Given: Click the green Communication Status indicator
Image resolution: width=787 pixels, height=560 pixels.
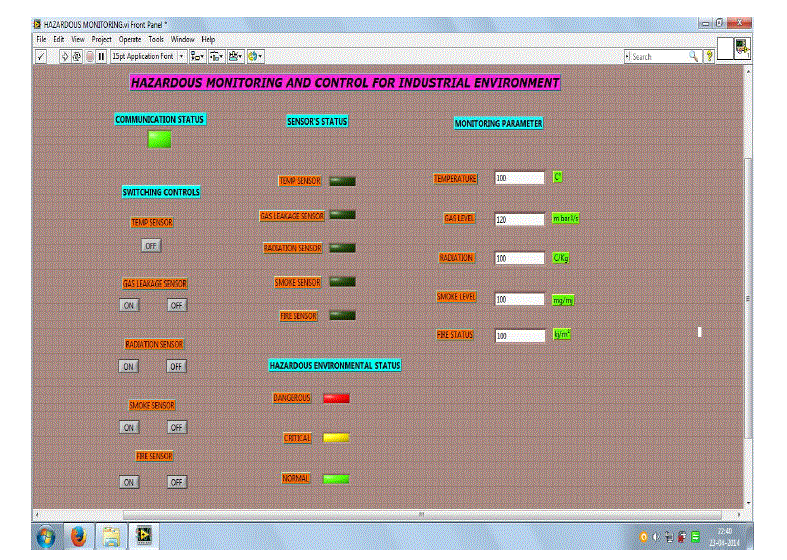Looking at the screenshot, I should point(160,140).
